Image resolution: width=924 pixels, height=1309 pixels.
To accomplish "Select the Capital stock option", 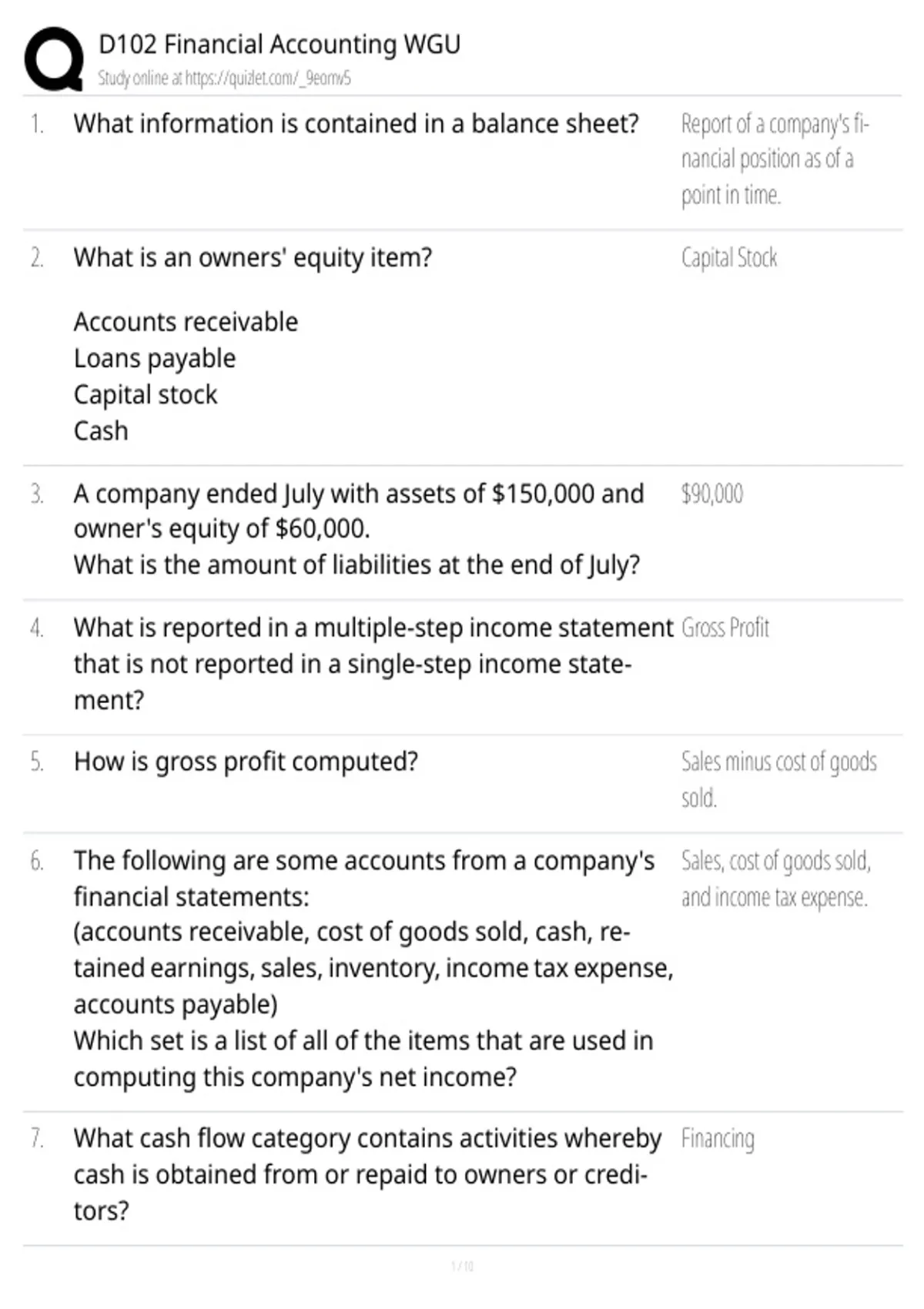I will click(x=146, y=395).
